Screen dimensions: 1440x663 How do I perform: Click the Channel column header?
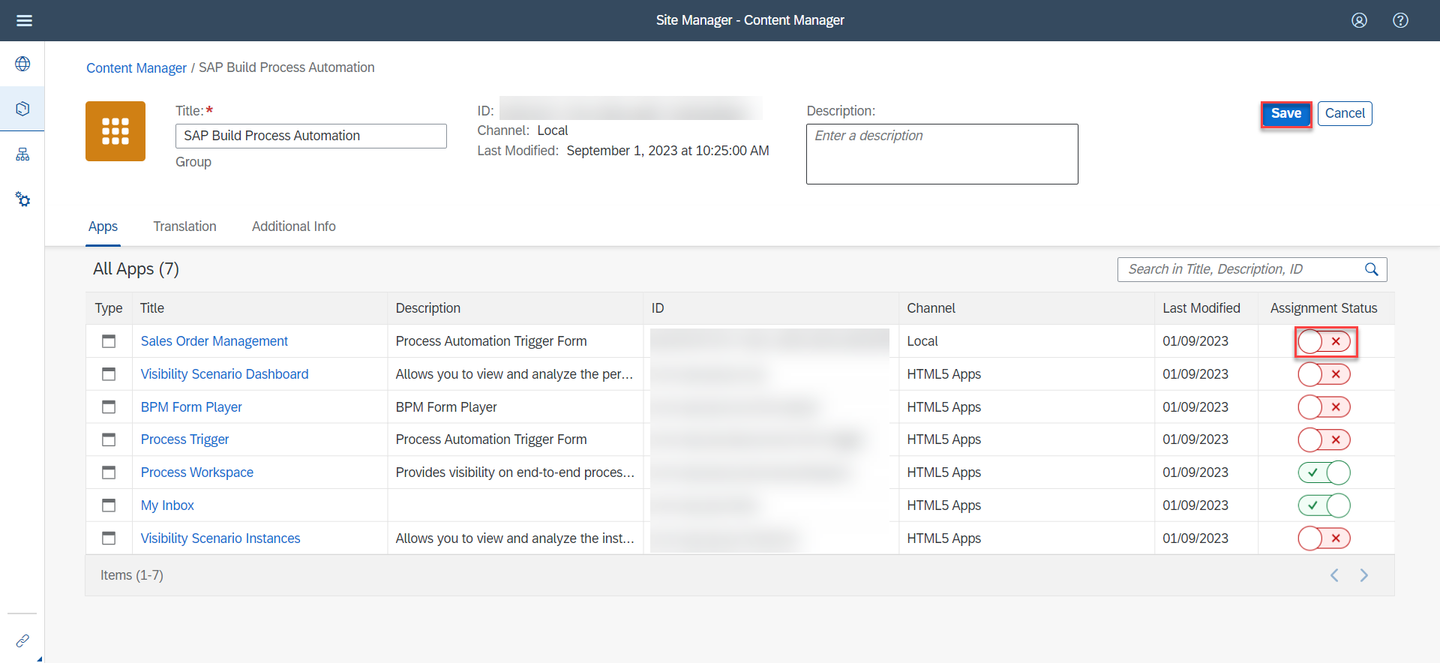click(x=1027, y=308)
